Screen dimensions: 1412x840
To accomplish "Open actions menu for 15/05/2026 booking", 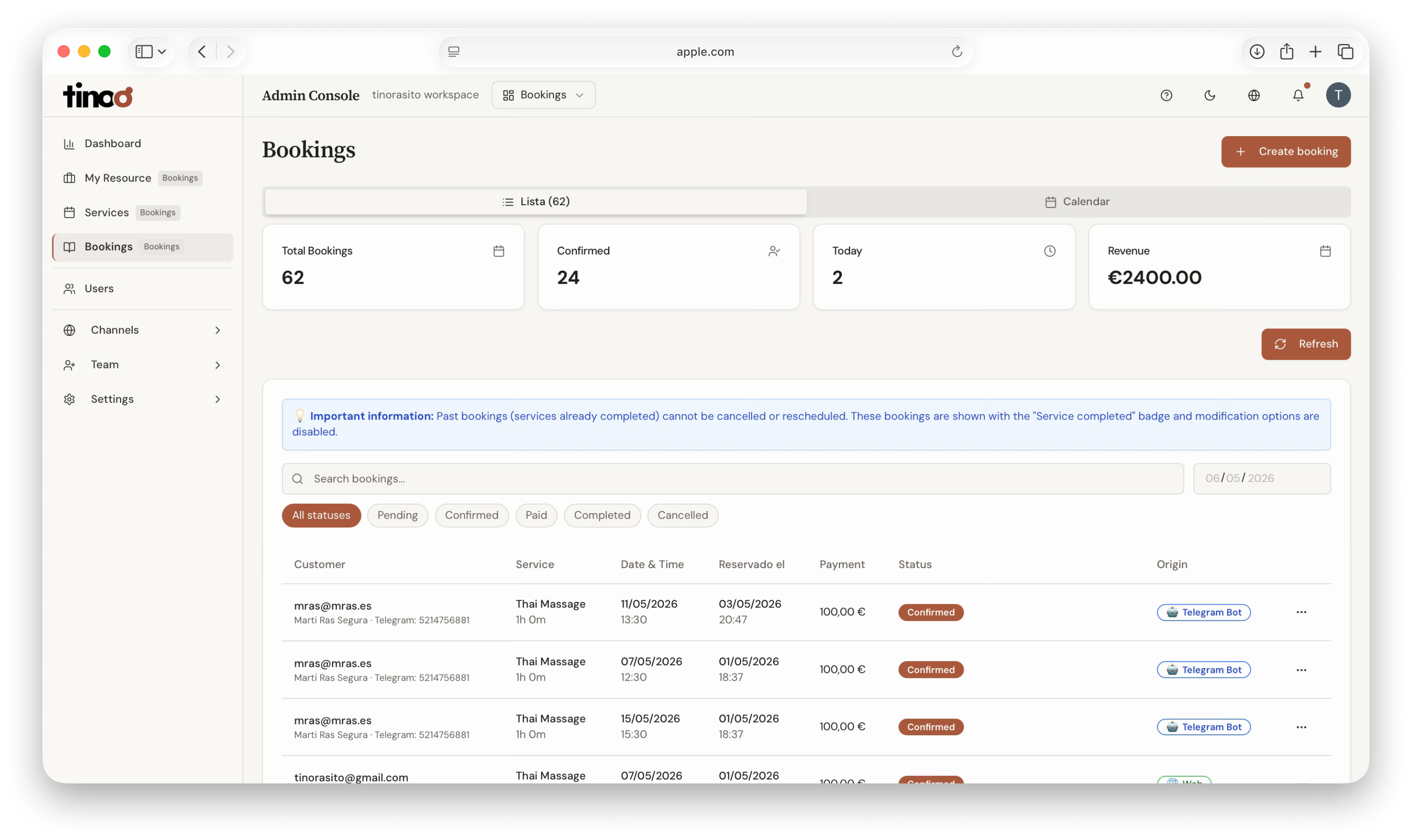I will coord(1301,727).
